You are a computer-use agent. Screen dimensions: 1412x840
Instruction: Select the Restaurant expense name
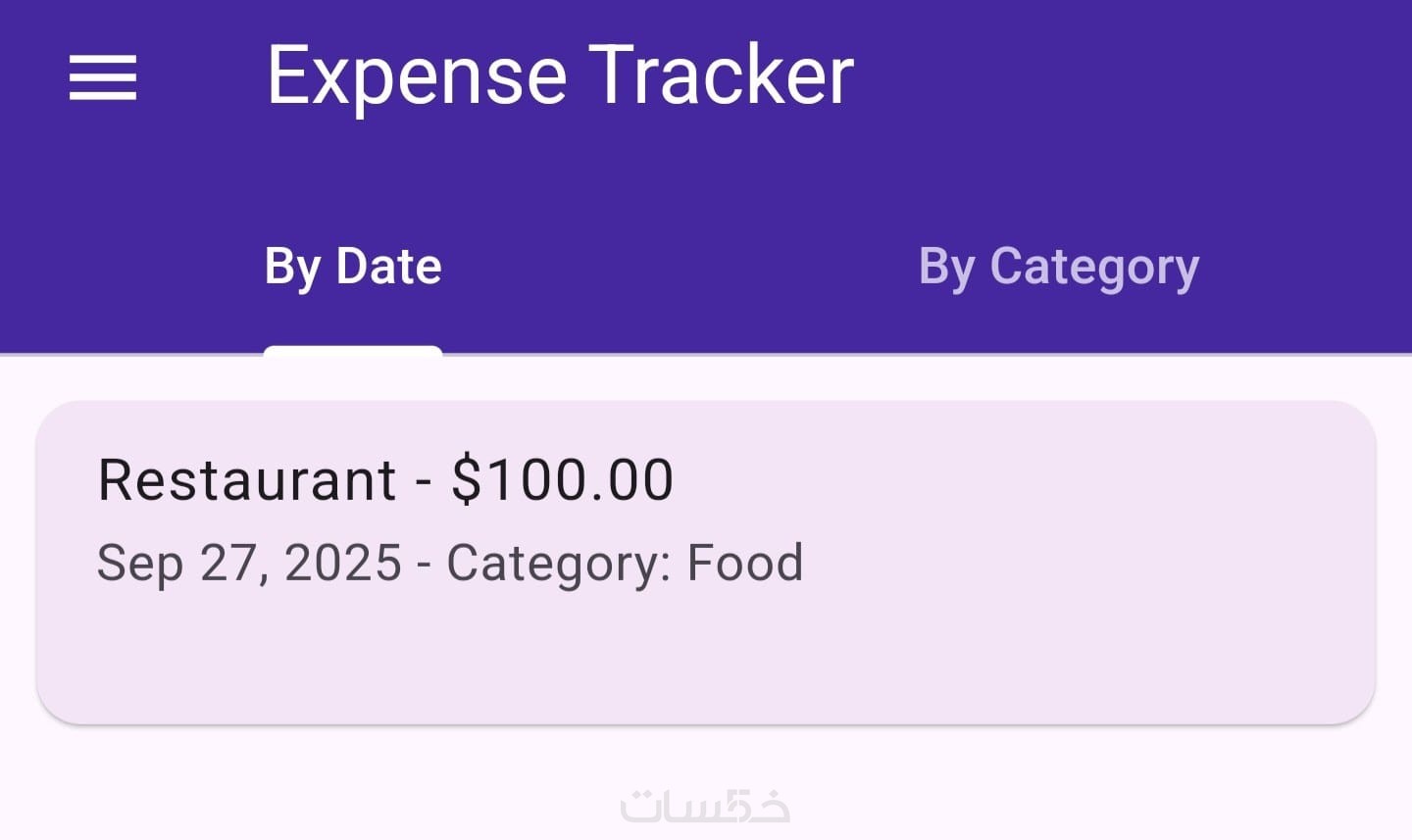tap(247, 480)
